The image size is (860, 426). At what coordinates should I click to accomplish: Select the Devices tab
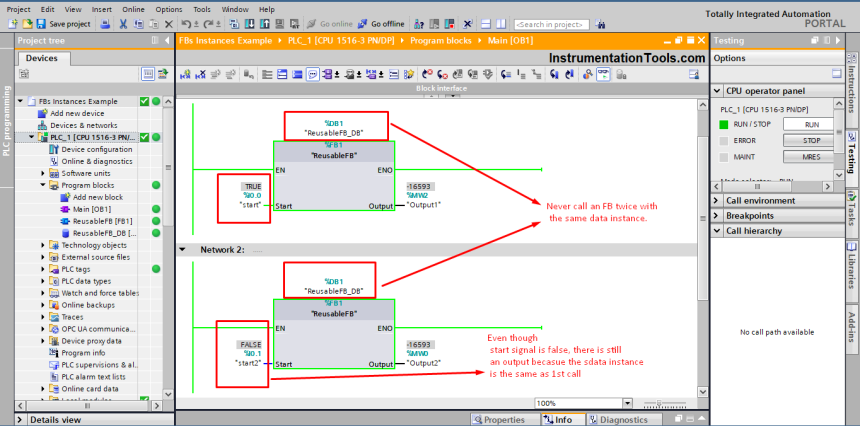(42, 58)
